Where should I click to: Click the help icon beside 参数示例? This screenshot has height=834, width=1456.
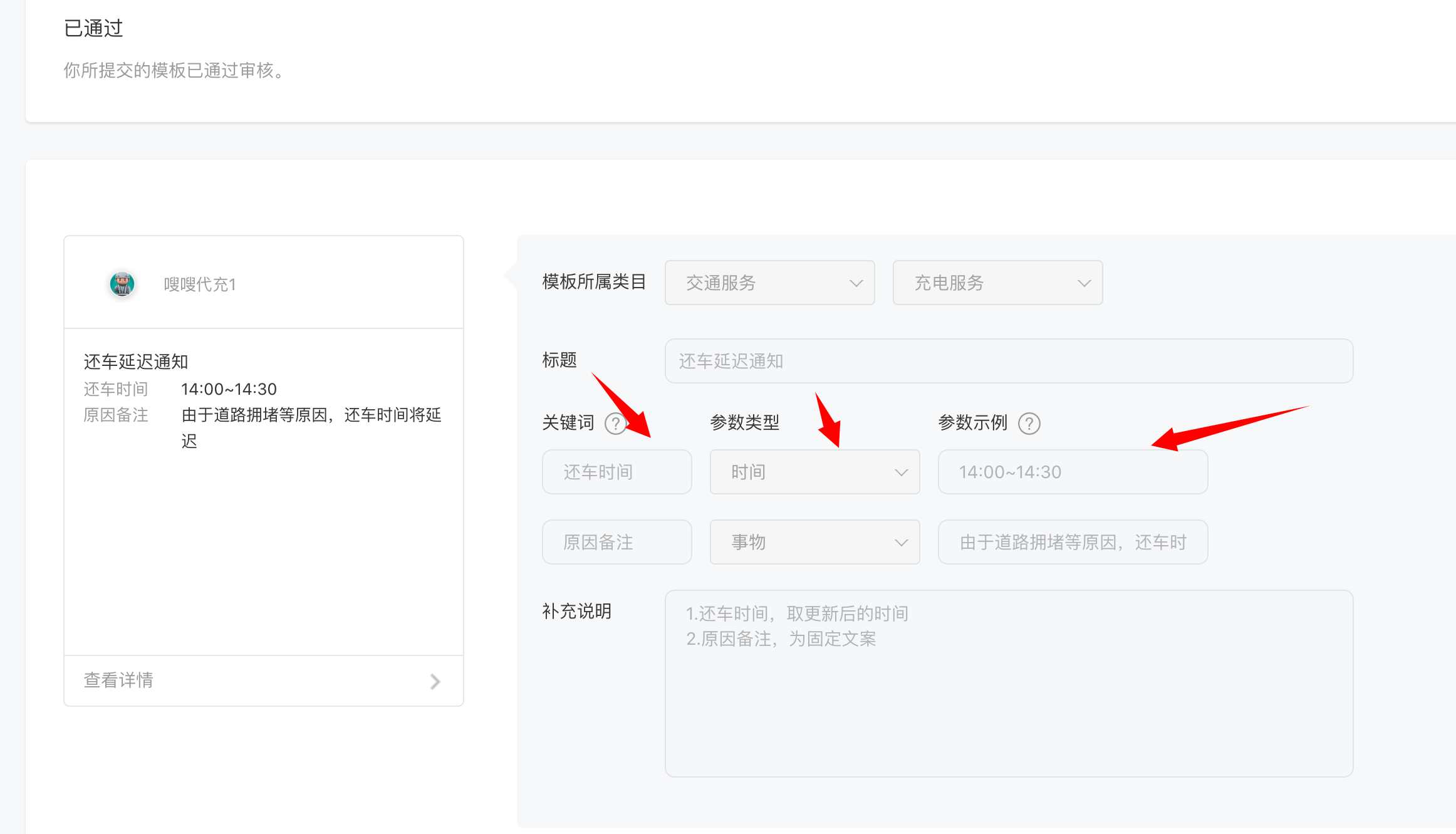tap(1029, 424)
